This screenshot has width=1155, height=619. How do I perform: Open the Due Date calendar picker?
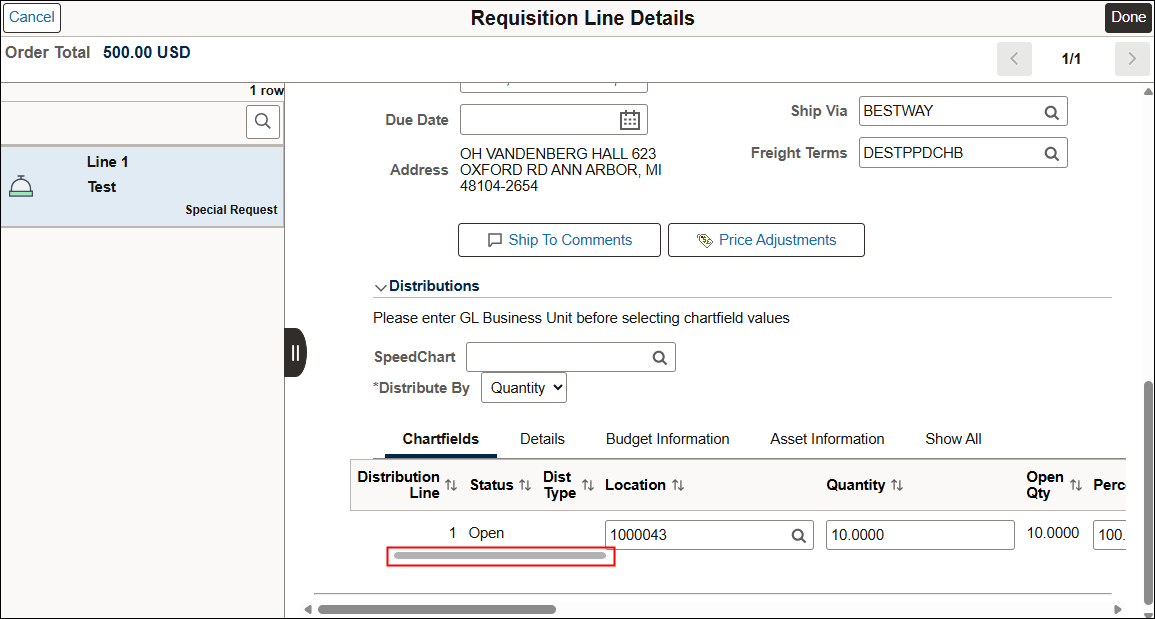[x=629, y=120]
